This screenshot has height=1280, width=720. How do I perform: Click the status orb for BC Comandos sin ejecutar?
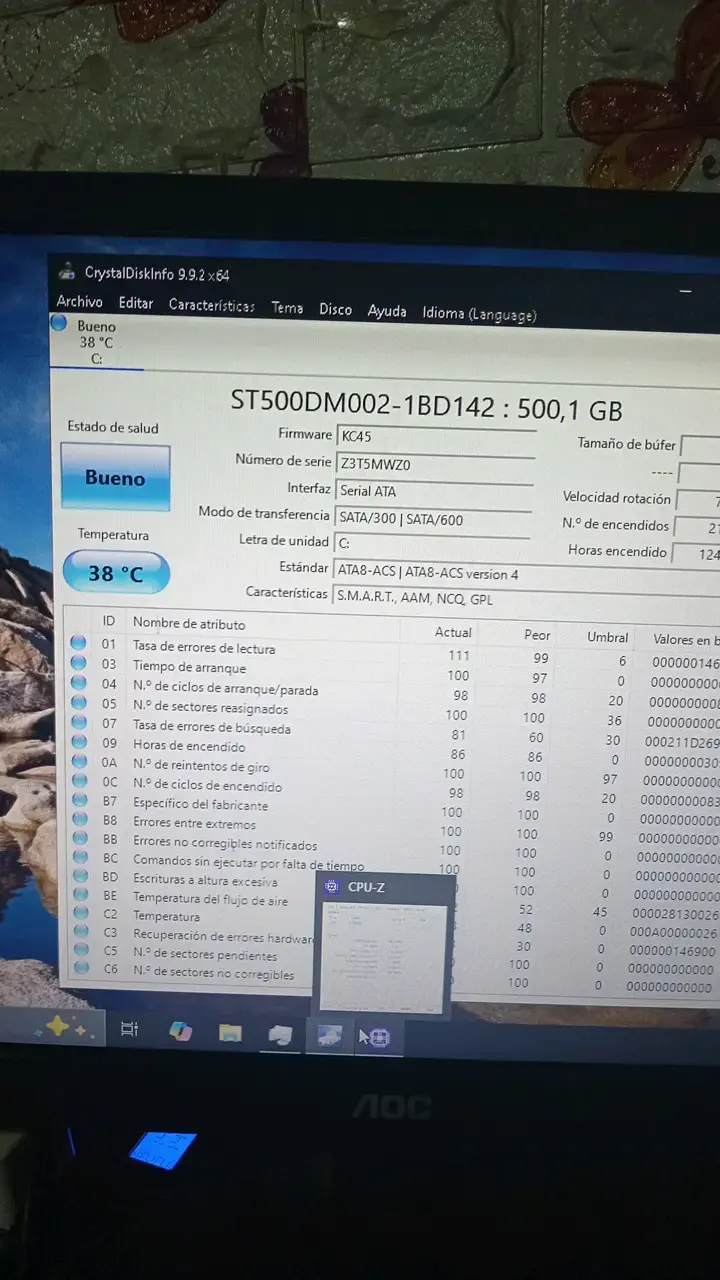(x=80, y=858)
